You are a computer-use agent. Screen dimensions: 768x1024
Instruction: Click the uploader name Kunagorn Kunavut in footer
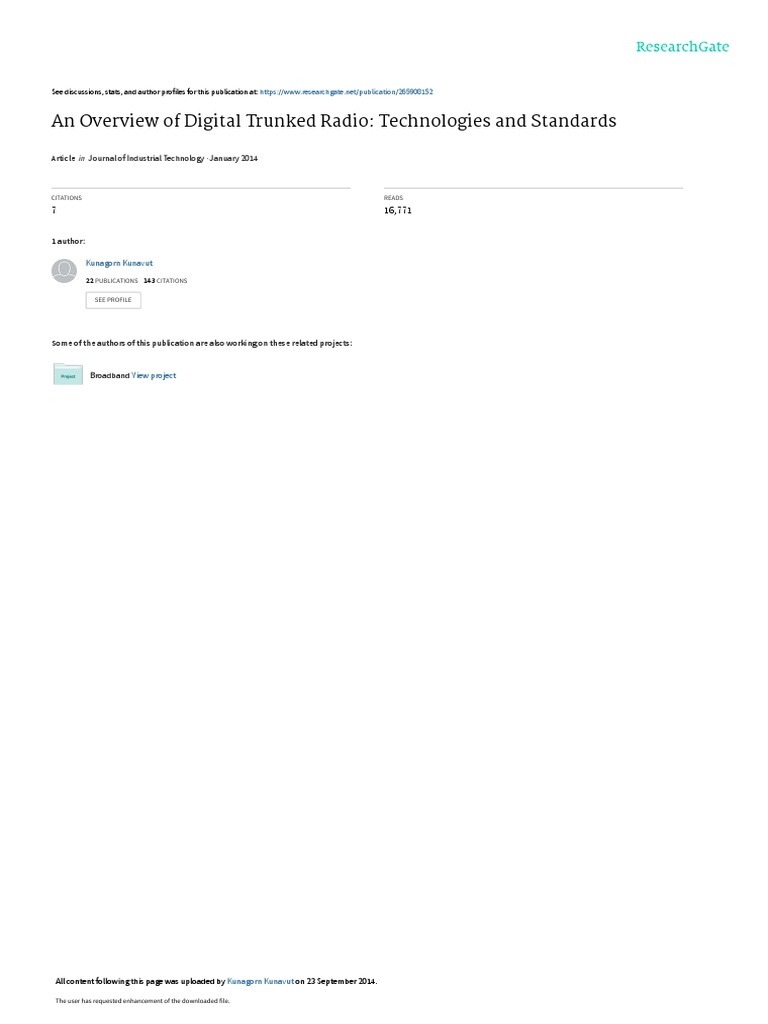(261, 981)
